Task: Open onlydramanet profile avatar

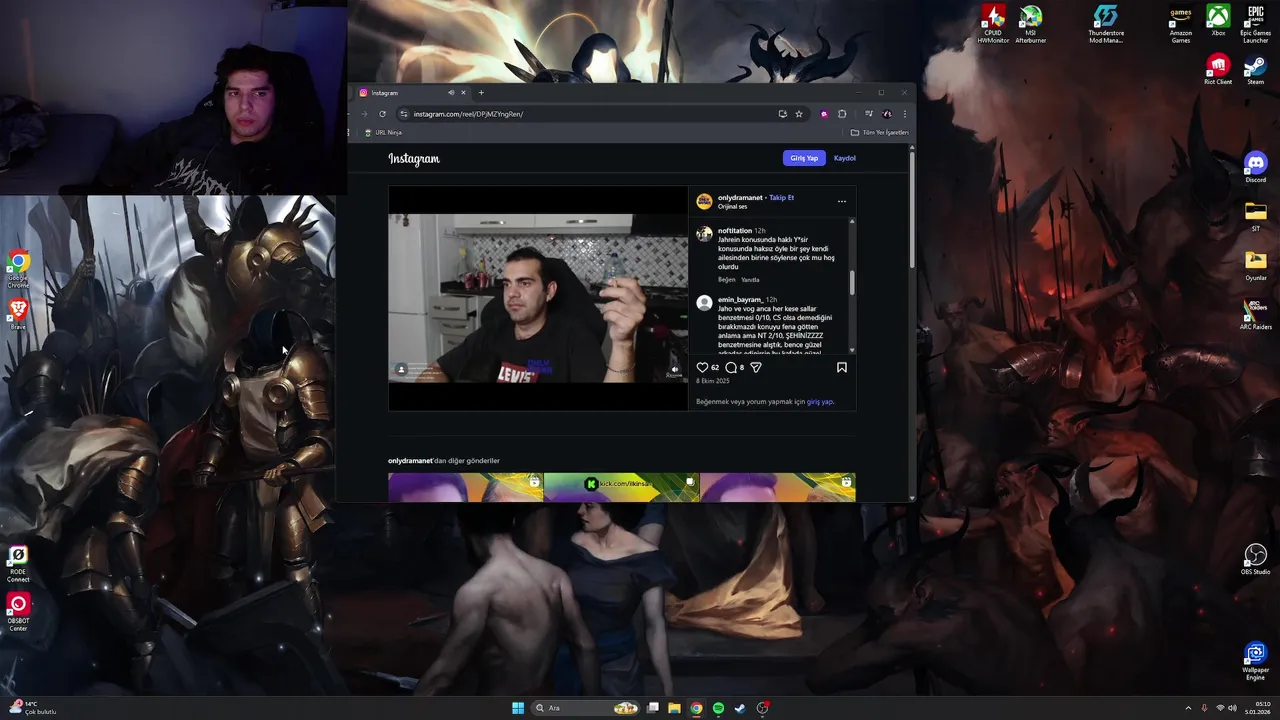Action: 704,201
